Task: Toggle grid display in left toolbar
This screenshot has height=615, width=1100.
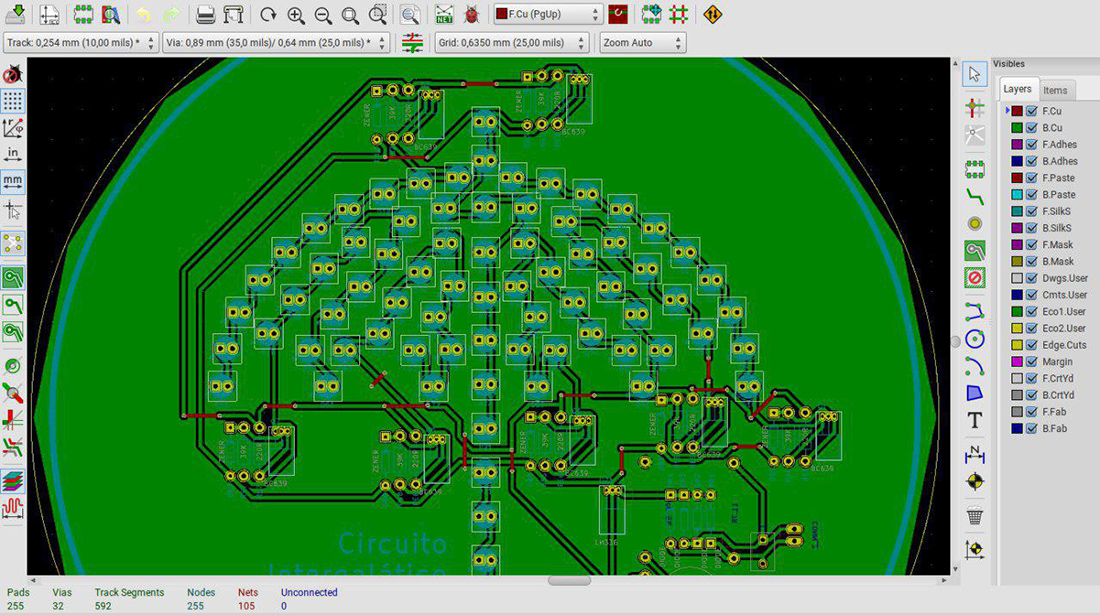Action: pos(13,101)
